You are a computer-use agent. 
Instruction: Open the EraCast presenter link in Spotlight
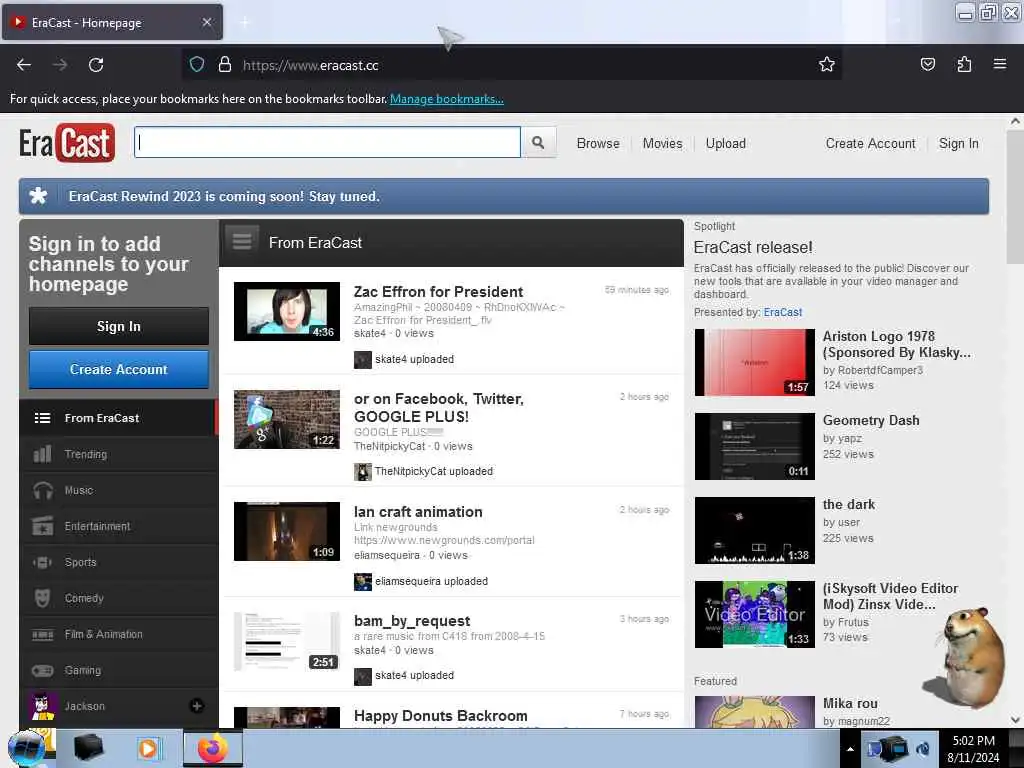(782, 312)
